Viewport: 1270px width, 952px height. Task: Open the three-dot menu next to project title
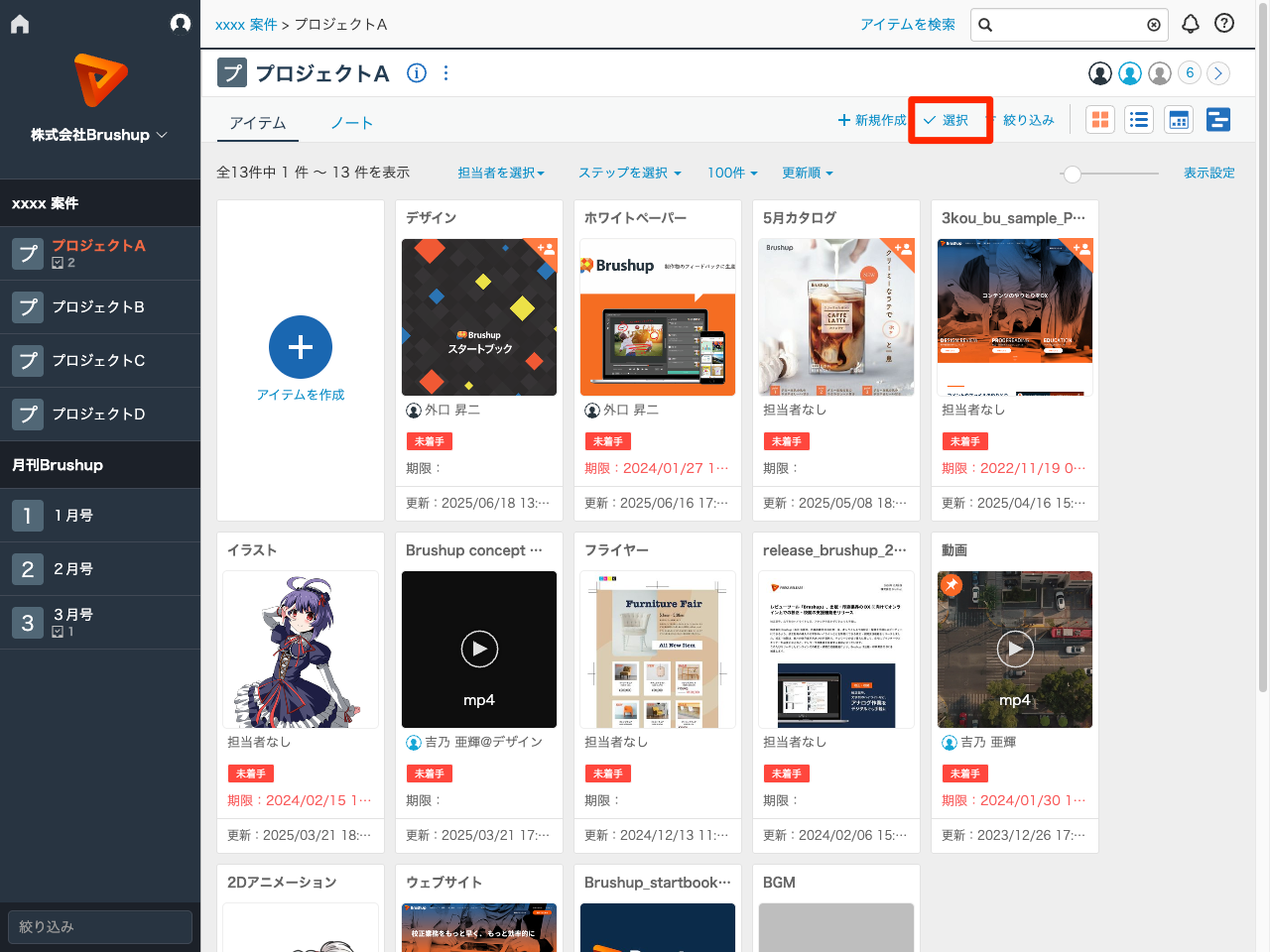(445, 73)
